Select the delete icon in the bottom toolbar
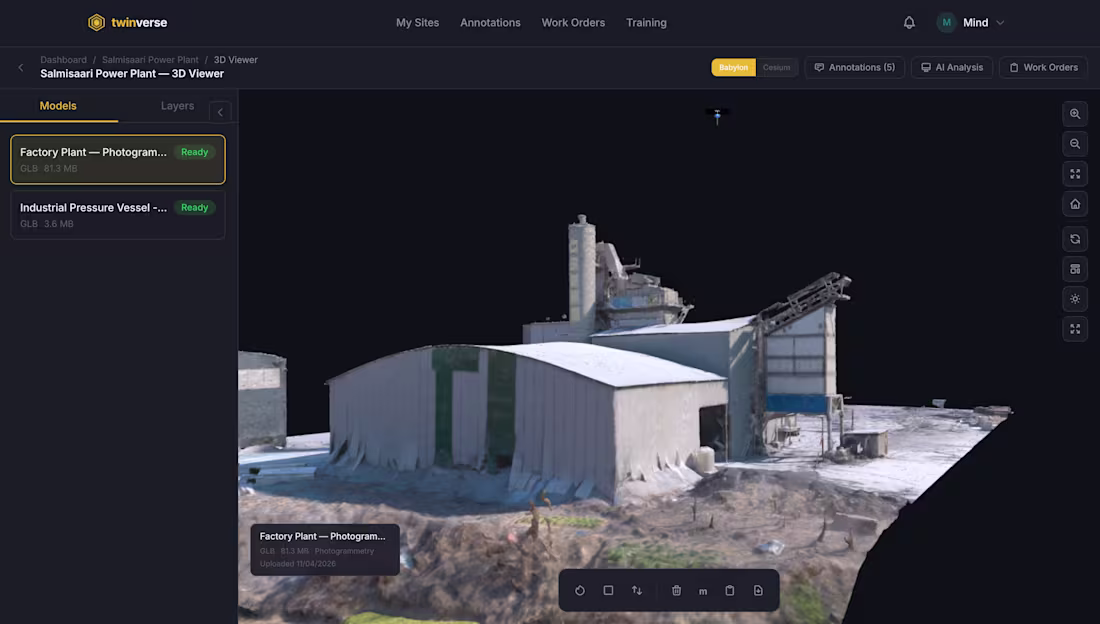The image size is (1100, 624). coord(676,590)
